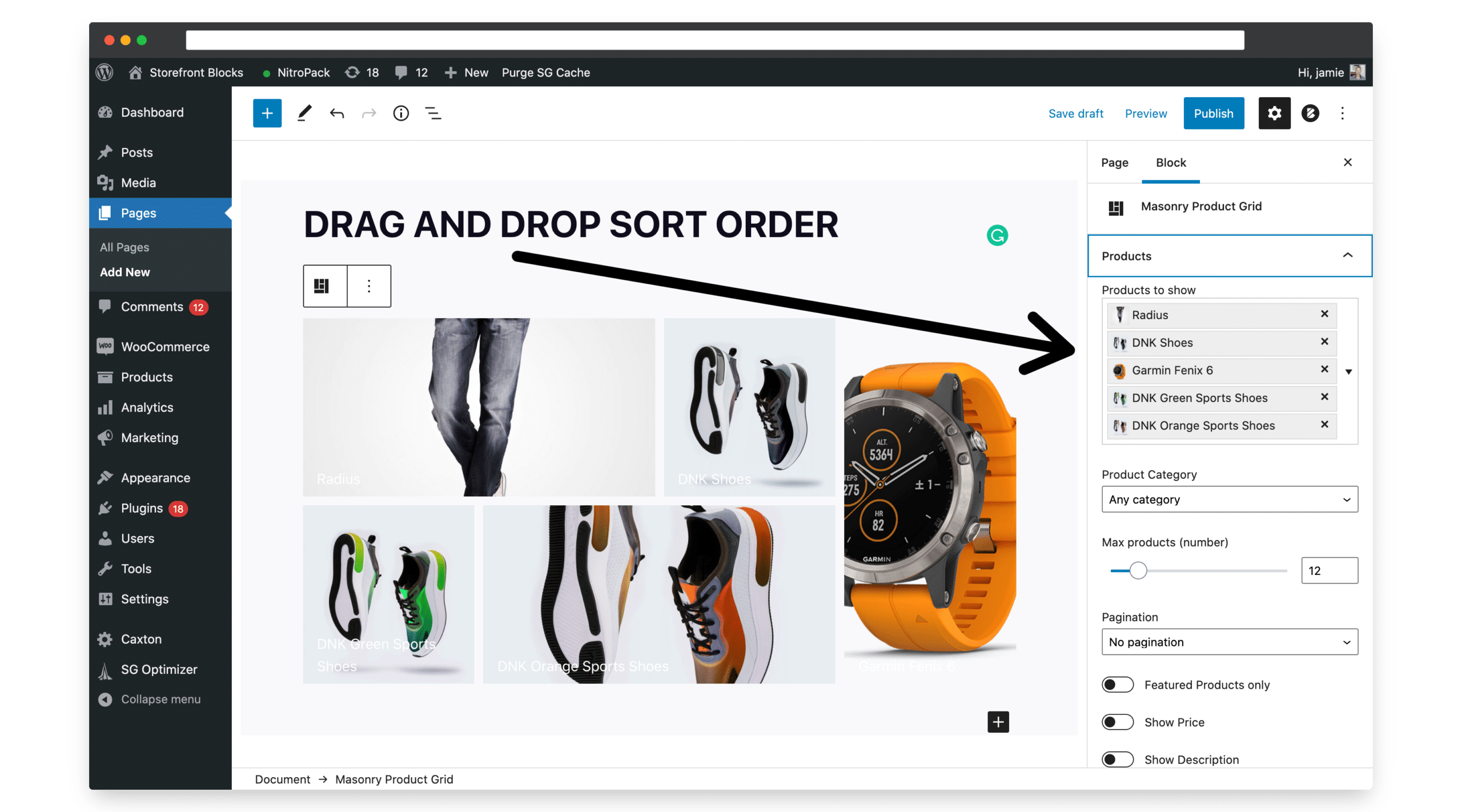
Task: Click the Grammarly green icon
Action: tap(997, 235)
